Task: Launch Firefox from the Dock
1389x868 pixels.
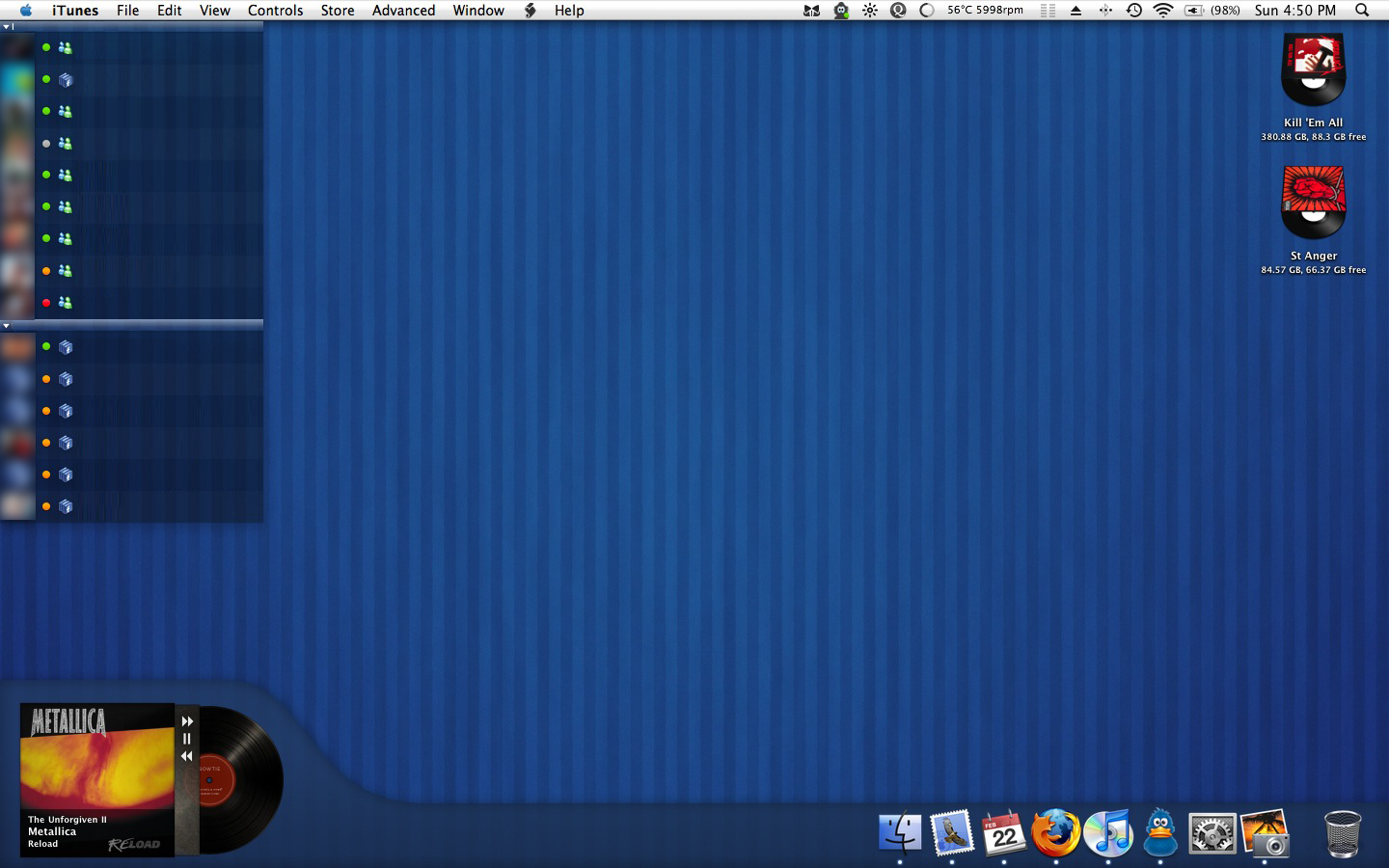Action: (x=1056, y=832)
